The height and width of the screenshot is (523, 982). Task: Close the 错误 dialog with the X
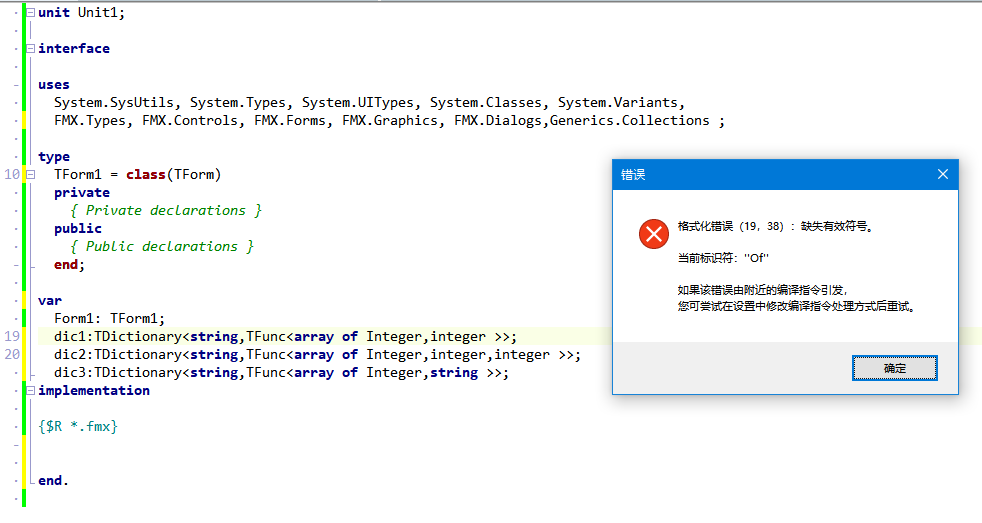click(x=942, y=174)
